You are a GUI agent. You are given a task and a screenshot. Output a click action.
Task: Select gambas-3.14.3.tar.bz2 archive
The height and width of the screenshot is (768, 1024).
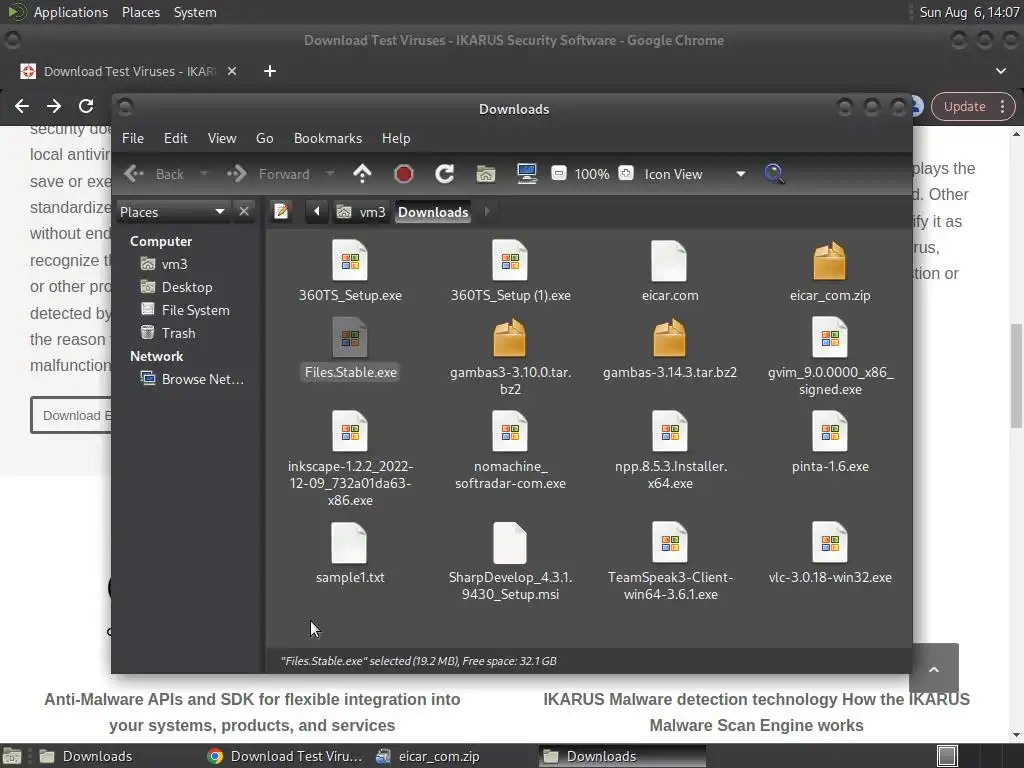point(670,349)
